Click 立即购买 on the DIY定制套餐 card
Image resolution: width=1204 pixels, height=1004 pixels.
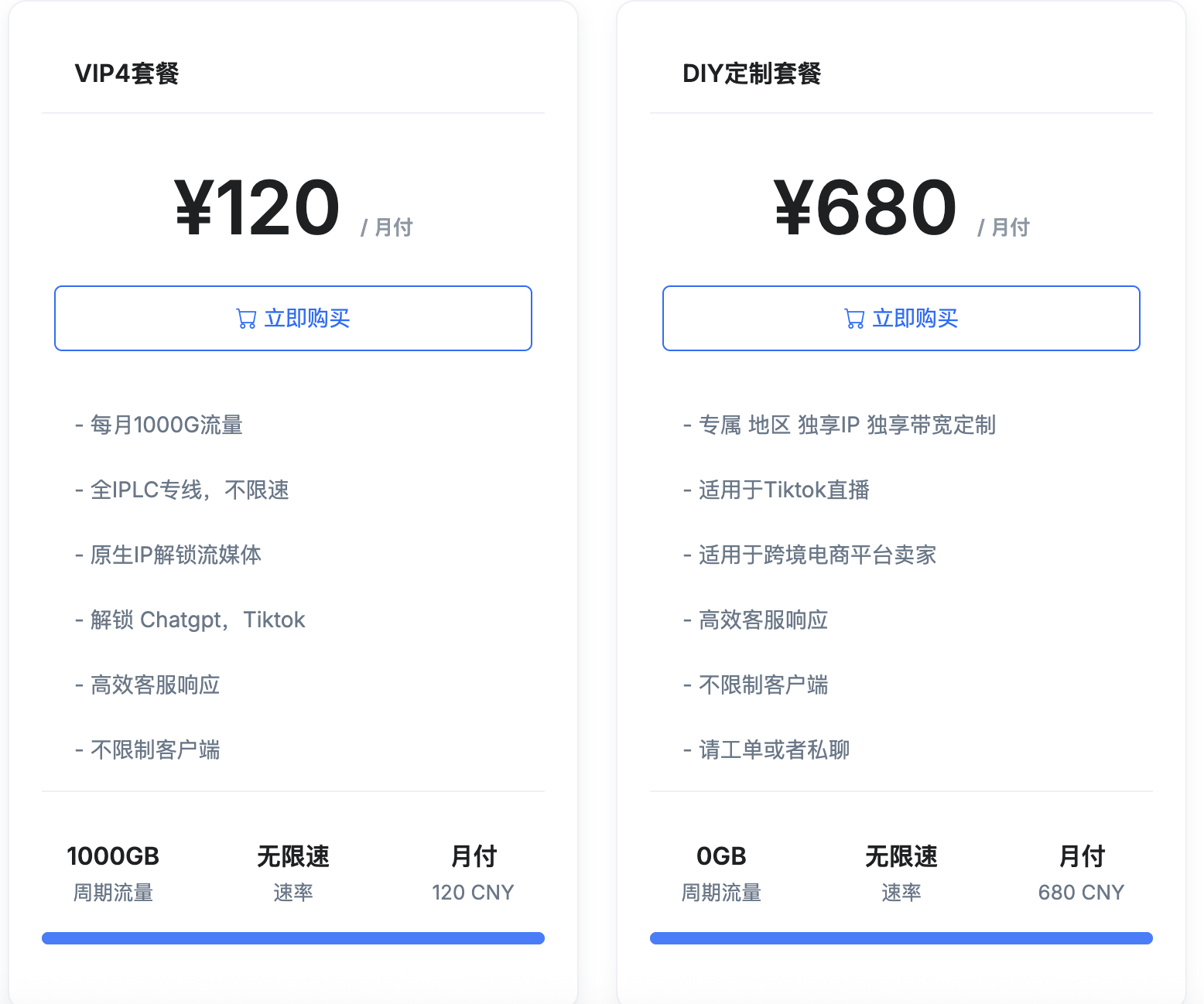[901, 318]
